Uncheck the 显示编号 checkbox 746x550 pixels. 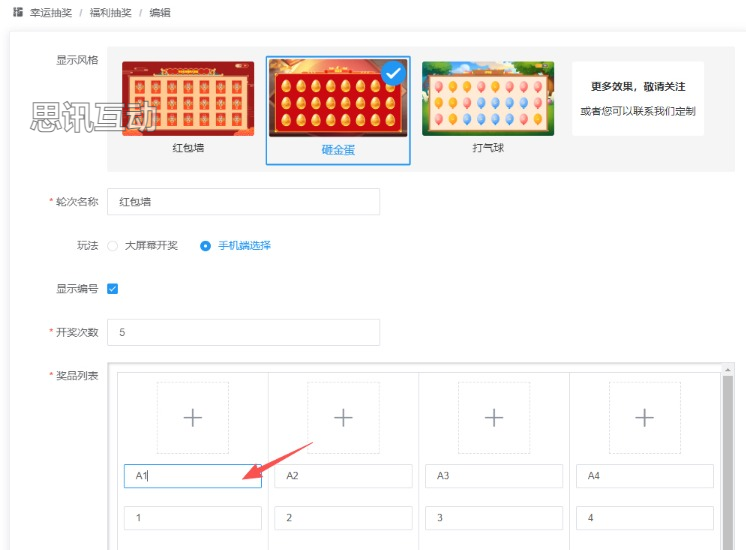click(x=113, y=289)
